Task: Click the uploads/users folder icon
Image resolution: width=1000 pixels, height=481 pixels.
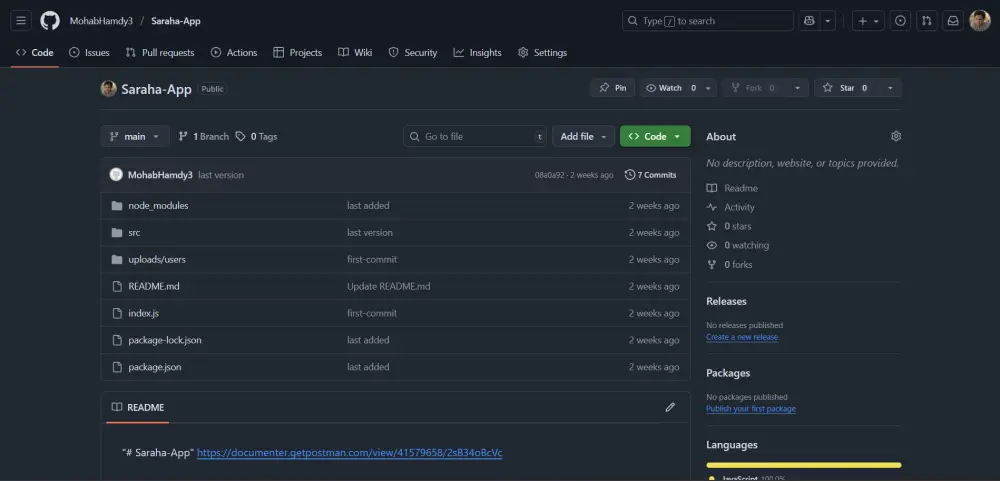Action: 117,259
